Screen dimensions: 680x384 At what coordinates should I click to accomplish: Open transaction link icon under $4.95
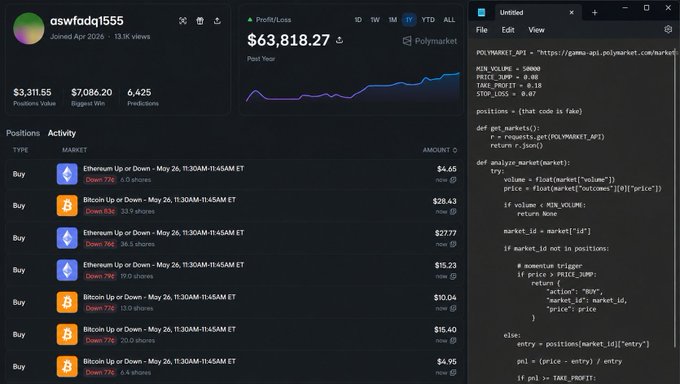coord(453,373)
